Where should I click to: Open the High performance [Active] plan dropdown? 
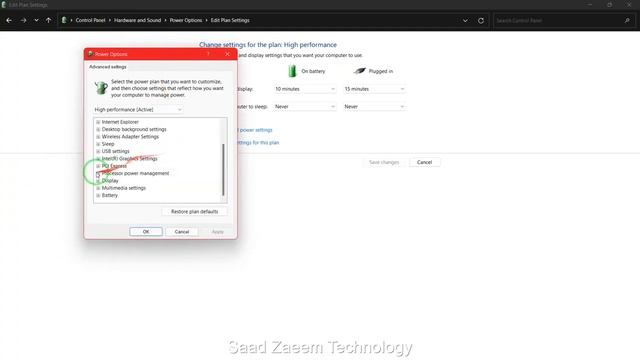coord(138,109)
